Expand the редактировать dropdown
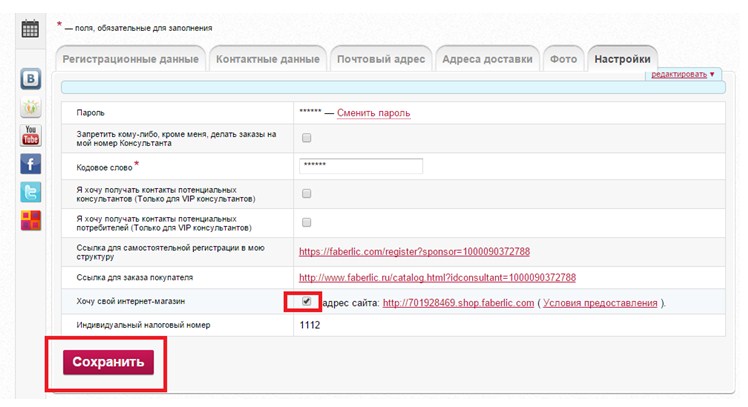The height and width of the screenshot is (407, 748). (683, 74)
